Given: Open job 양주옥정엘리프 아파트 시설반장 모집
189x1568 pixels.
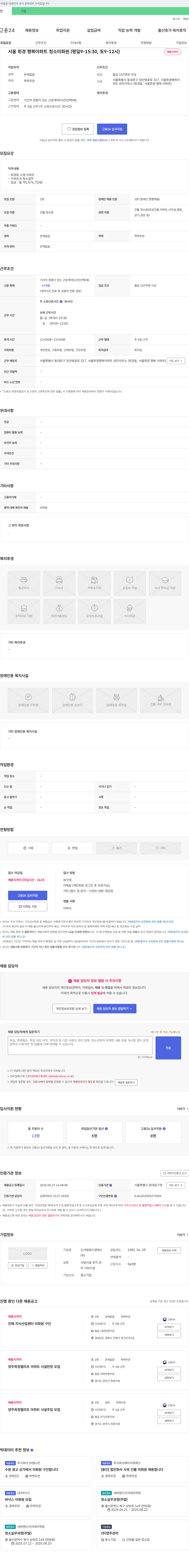Looking at the screenshot, I should (34, 1367).
